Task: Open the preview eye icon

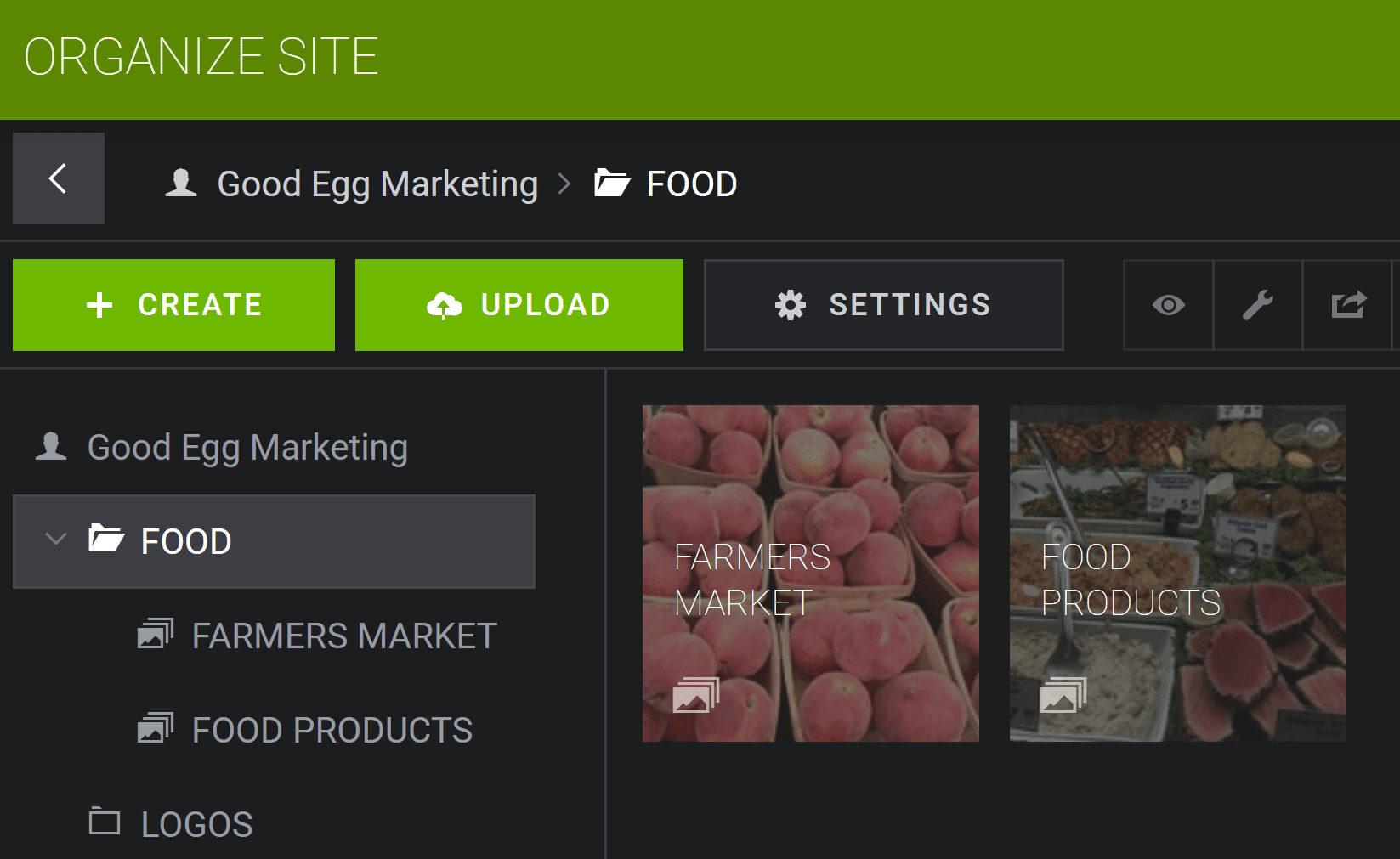Action: pos(1168,304)
